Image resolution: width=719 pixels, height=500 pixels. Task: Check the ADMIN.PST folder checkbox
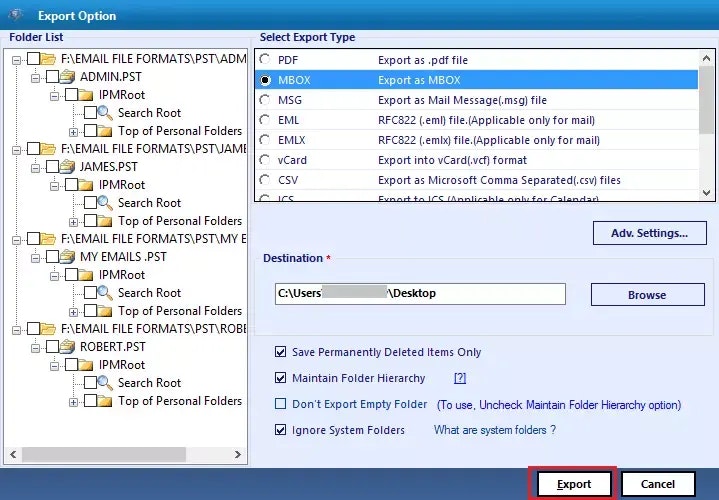click(53, 77)
